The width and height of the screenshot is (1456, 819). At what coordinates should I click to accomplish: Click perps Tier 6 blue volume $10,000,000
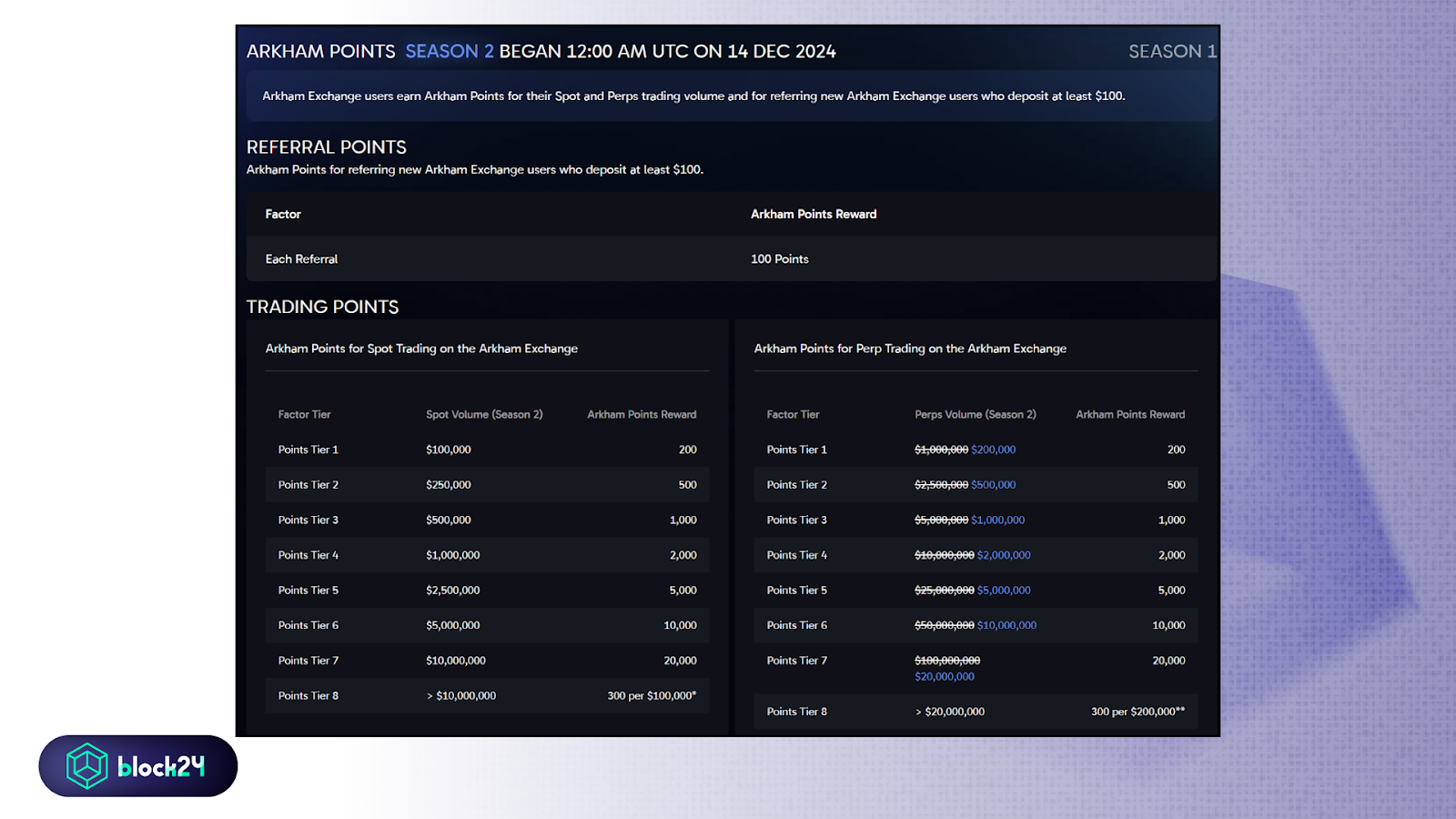[1006, 625]
